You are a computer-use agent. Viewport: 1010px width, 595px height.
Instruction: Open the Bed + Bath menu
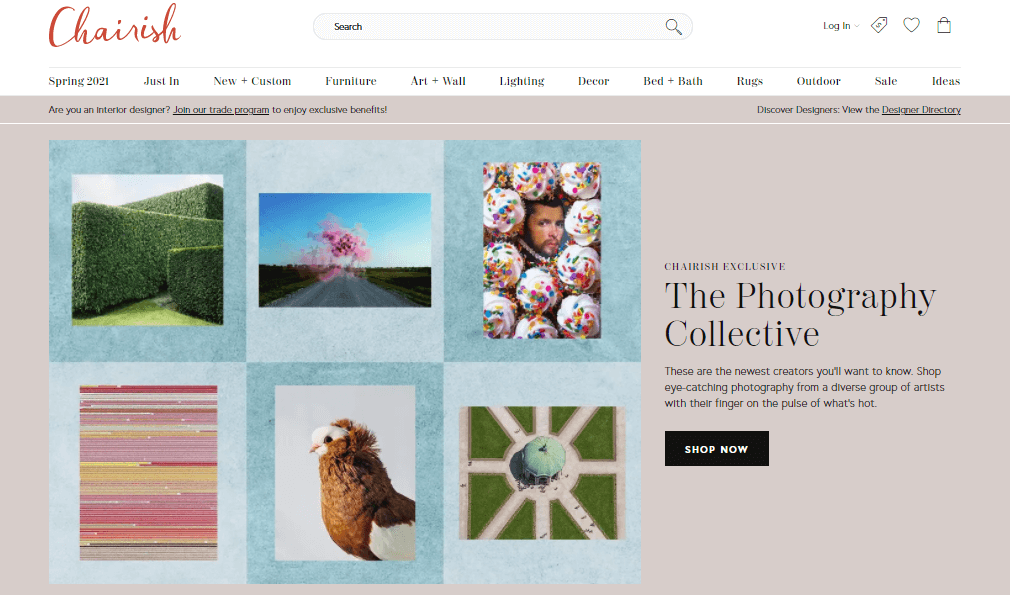point(672,81)
